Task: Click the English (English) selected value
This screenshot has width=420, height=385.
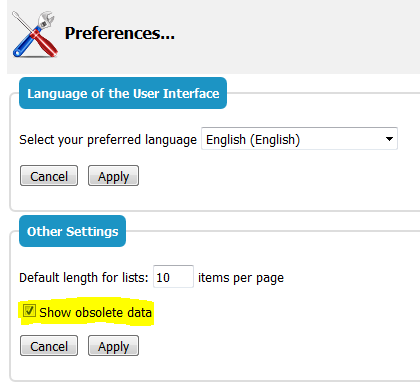Action: (x=253, y=139)
